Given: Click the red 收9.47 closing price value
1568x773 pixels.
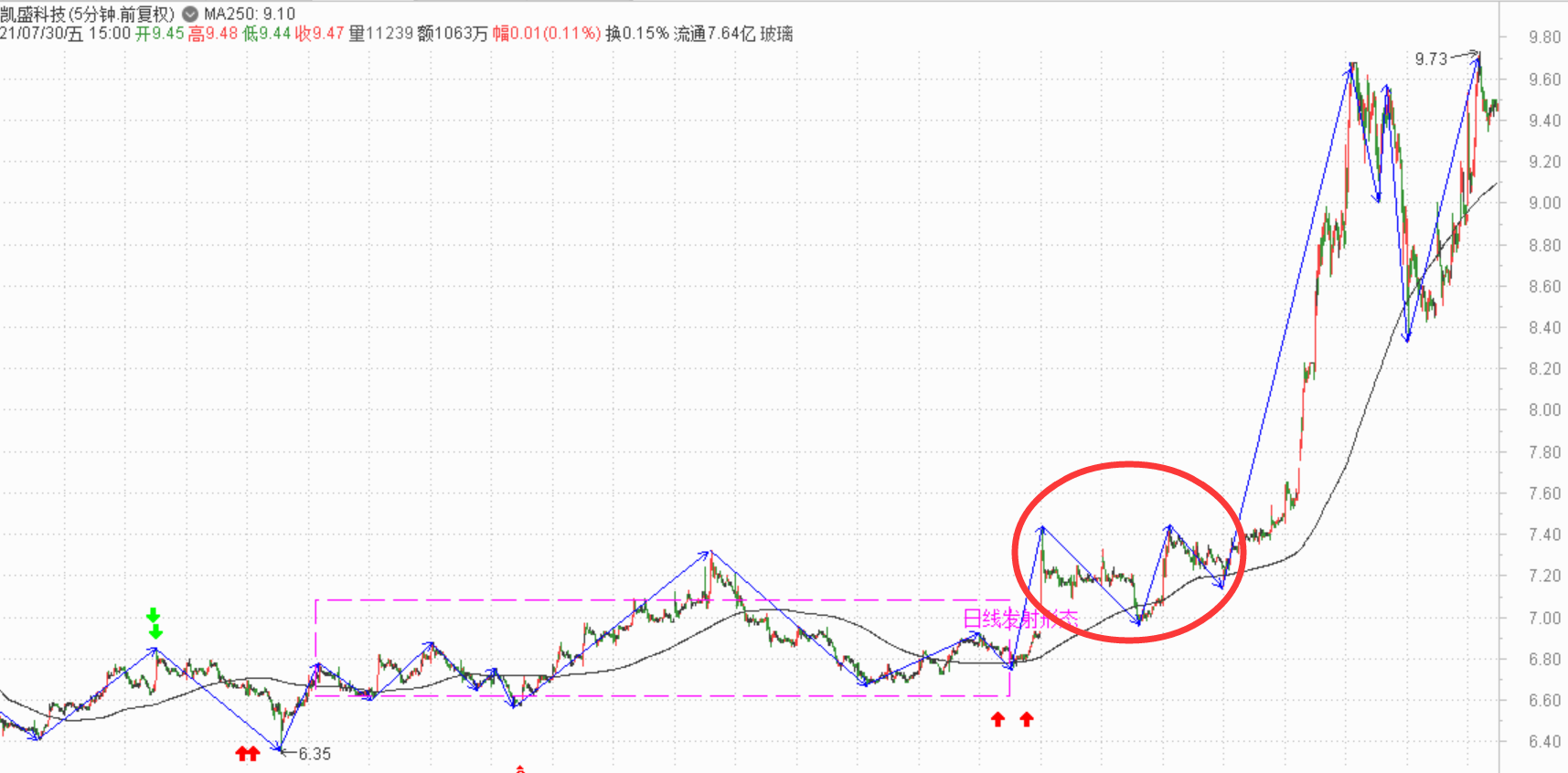Looking at the screenshot, I should (319, 34).
